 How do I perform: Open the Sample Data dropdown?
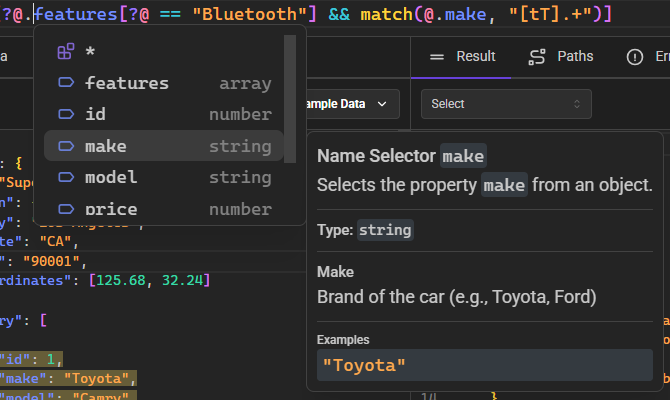click(353, 104)
